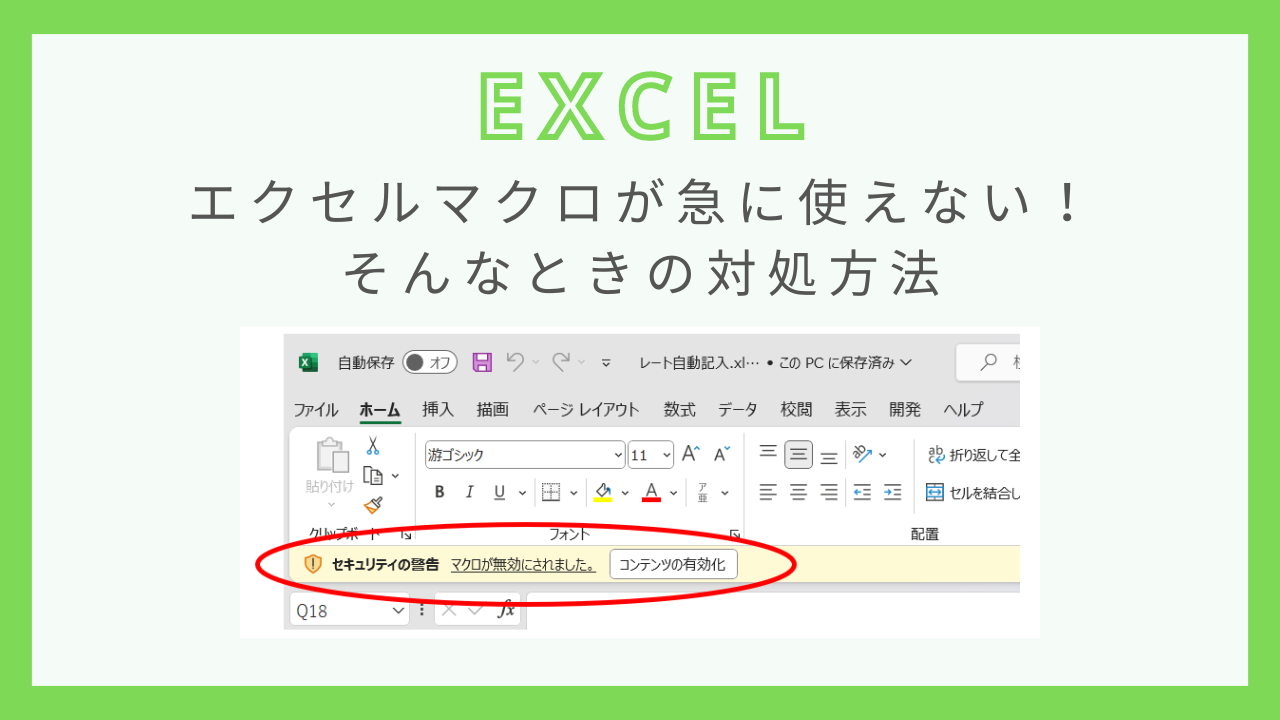Click the security warning shield icon

click(313, 564)
